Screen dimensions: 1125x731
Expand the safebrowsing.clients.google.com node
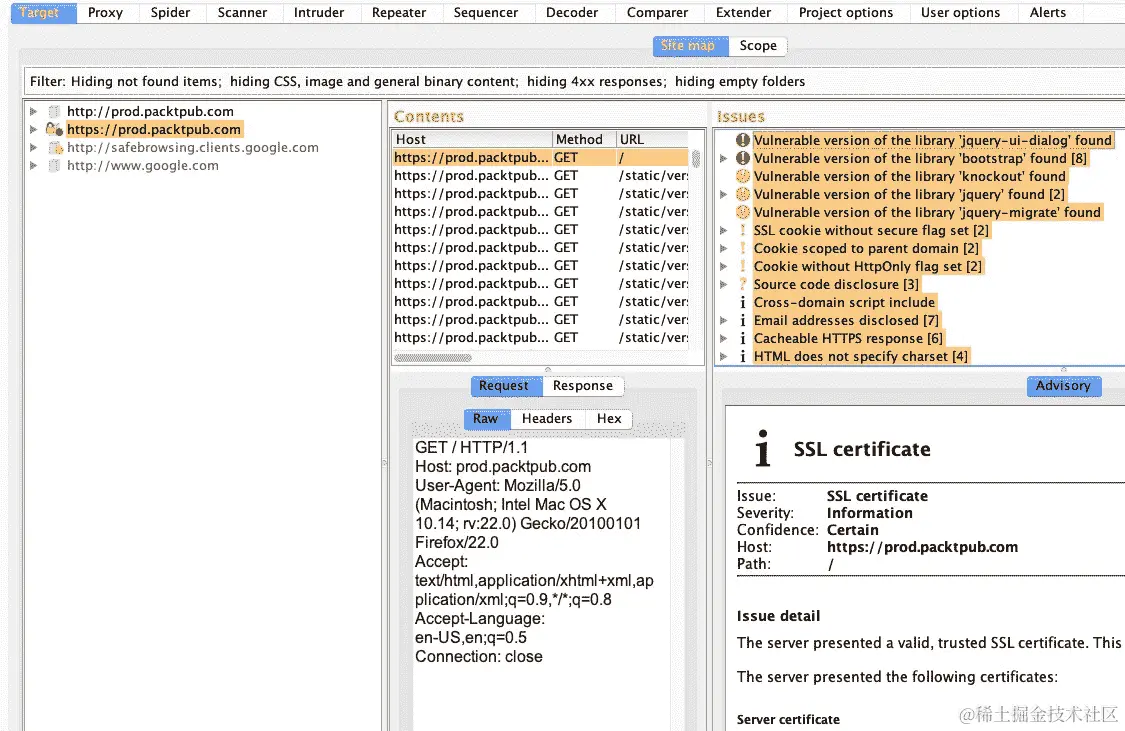[33, 147]
